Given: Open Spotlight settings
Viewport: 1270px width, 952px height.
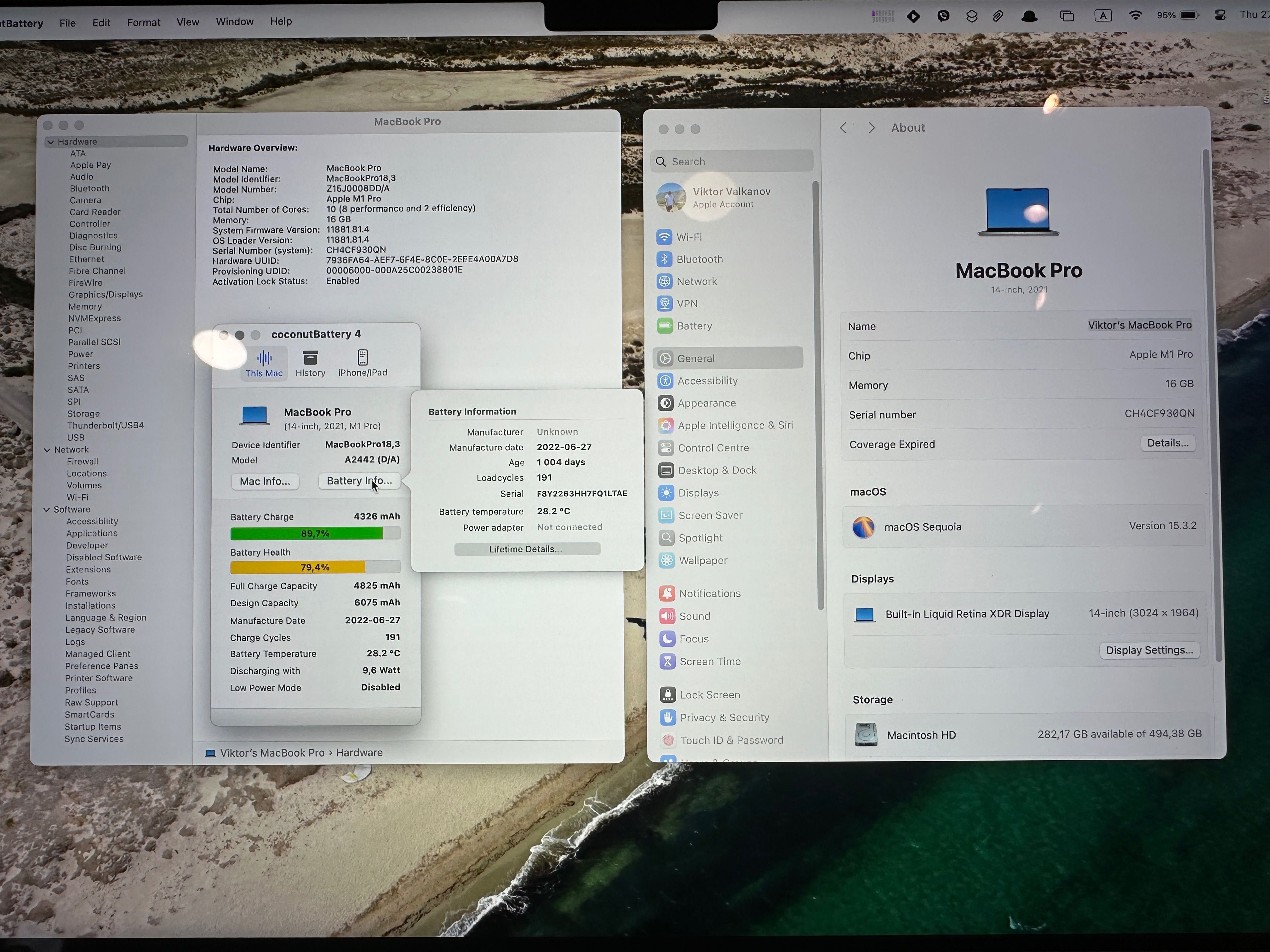Looking at the screenshot, I should 691,538.
